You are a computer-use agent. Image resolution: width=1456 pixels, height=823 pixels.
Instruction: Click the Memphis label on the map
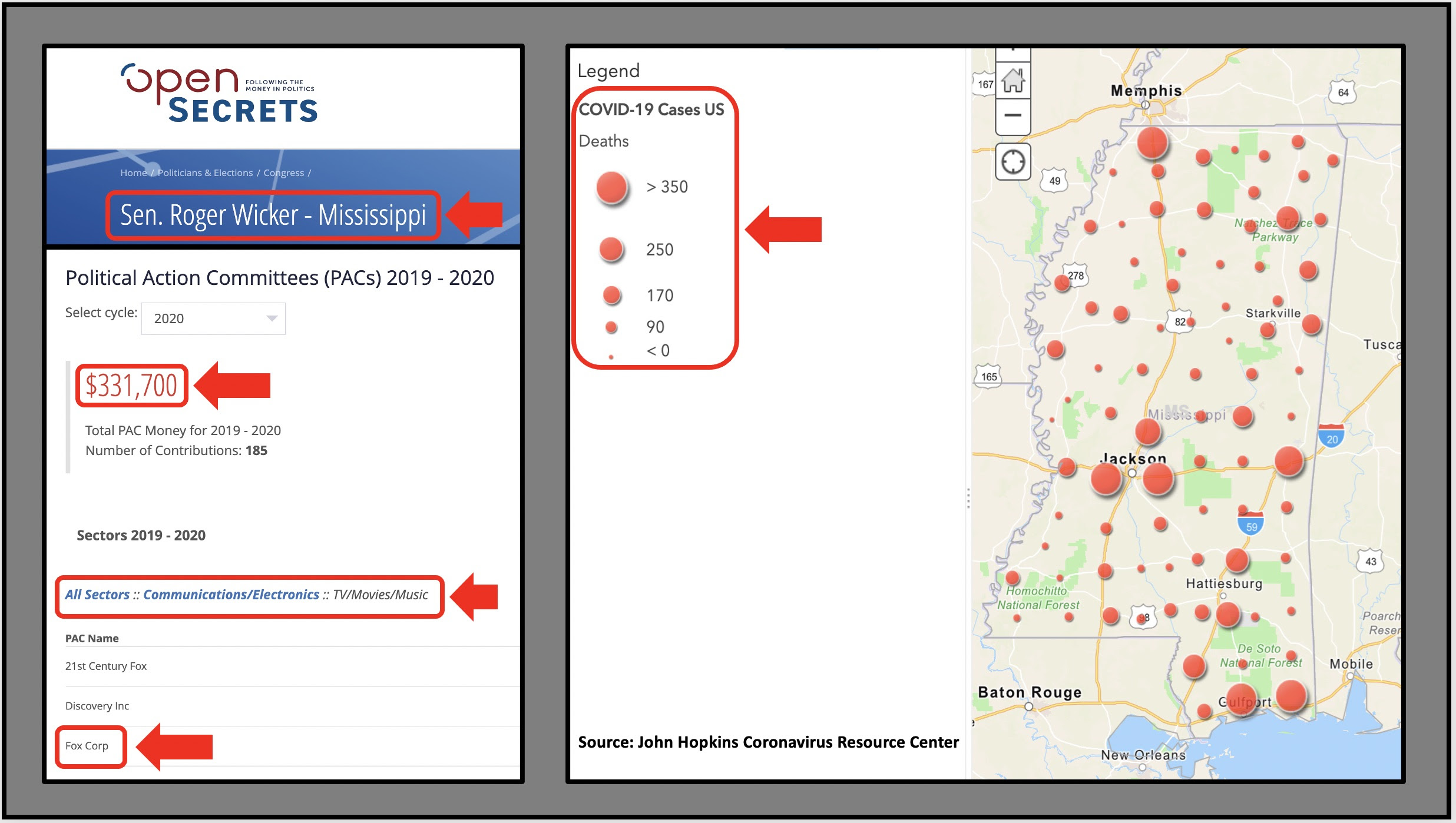point(1146,91)
